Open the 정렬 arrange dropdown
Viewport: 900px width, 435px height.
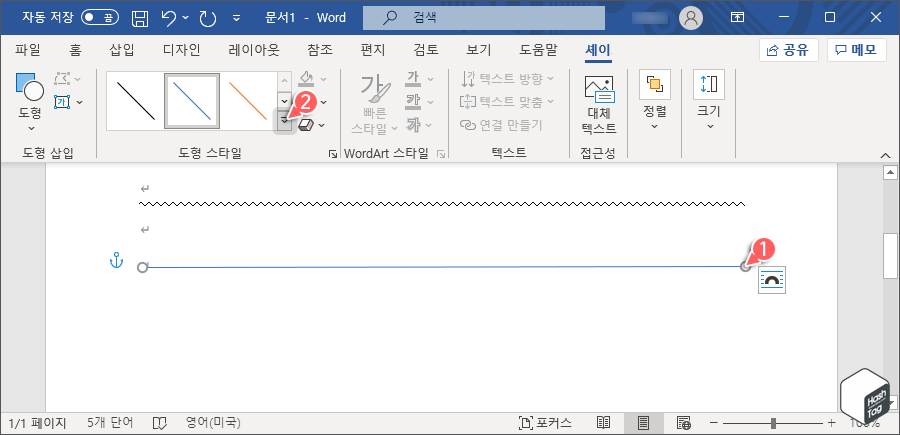[x=655, y=101]
